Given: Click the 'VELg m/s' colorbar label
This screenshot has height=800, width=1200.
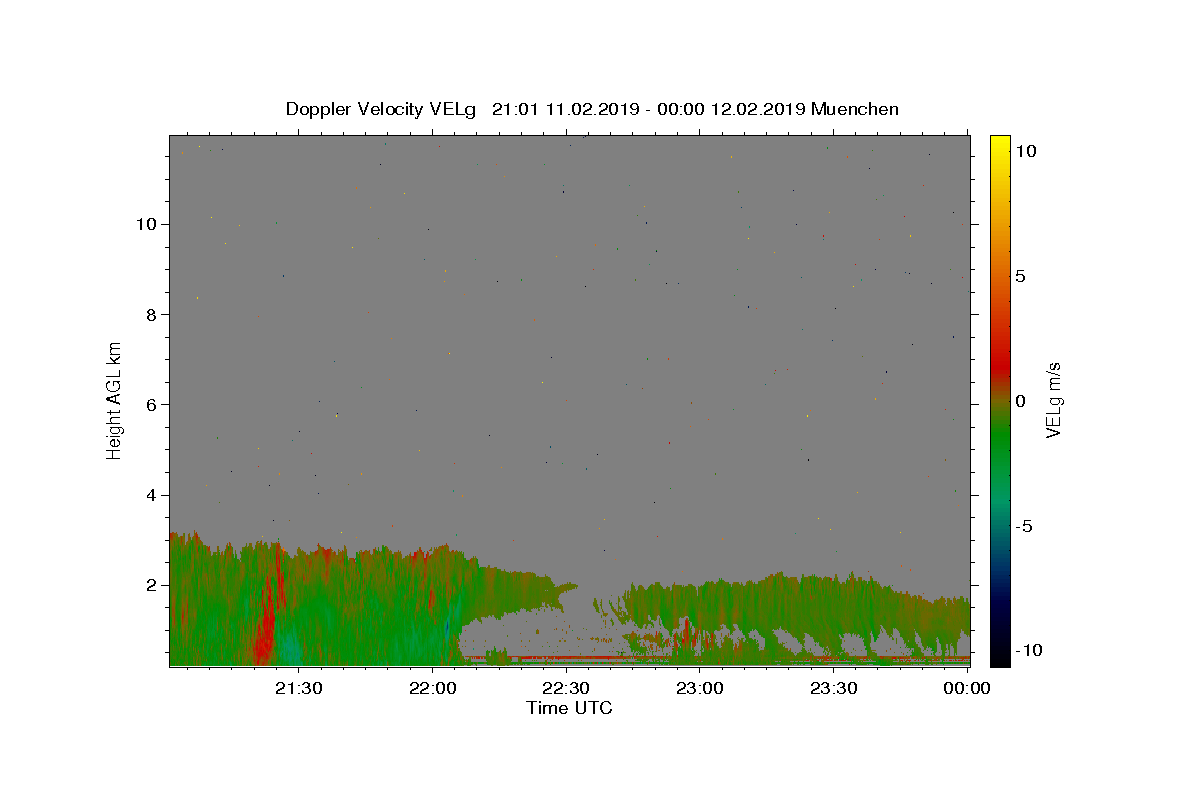Looking at the screenshot, I should tap(1053, 400).
